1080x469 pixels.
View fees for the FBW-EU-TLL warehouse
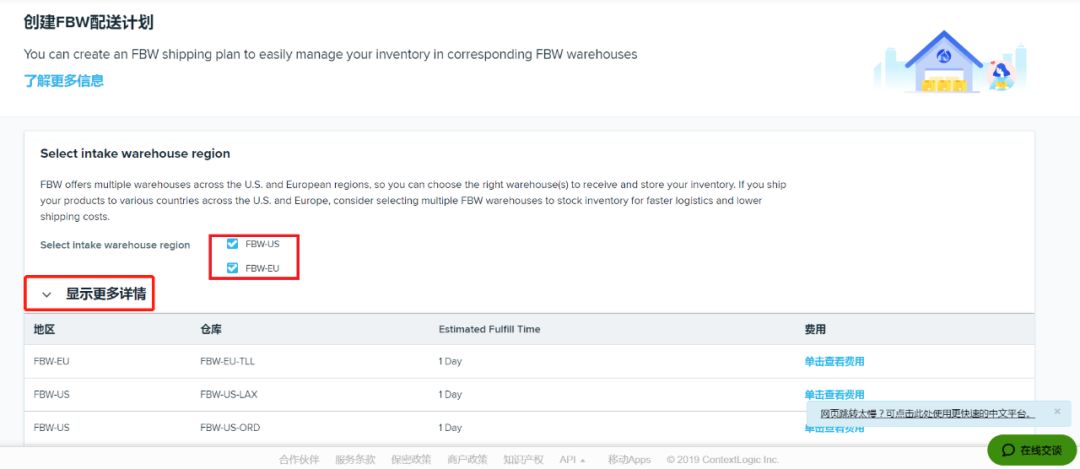pyautogui.click(x=834, y=362)
